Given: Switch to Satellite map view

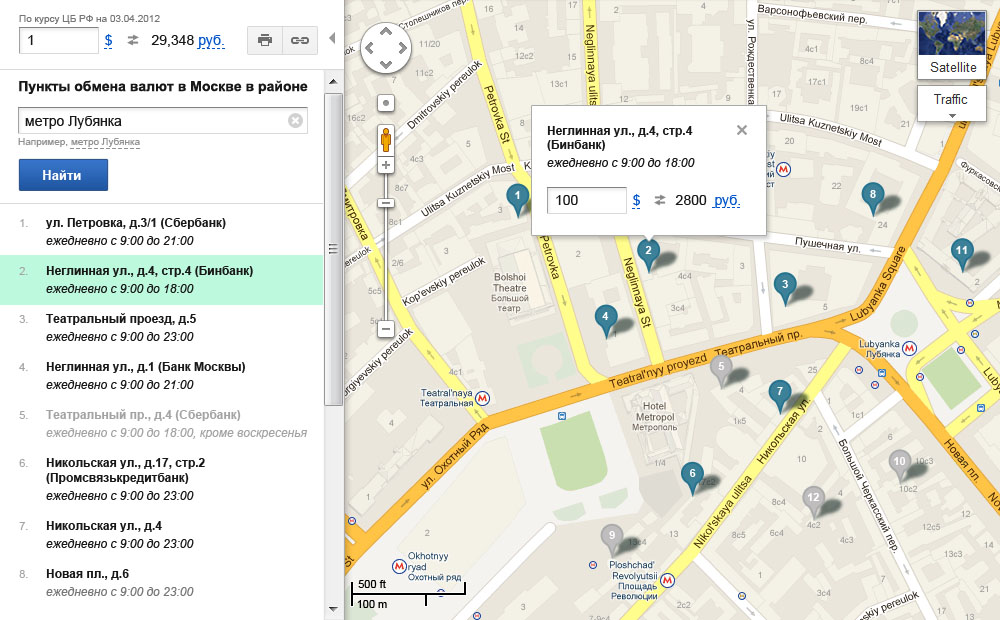Looking at the screenshot, I should click(952, 45).
